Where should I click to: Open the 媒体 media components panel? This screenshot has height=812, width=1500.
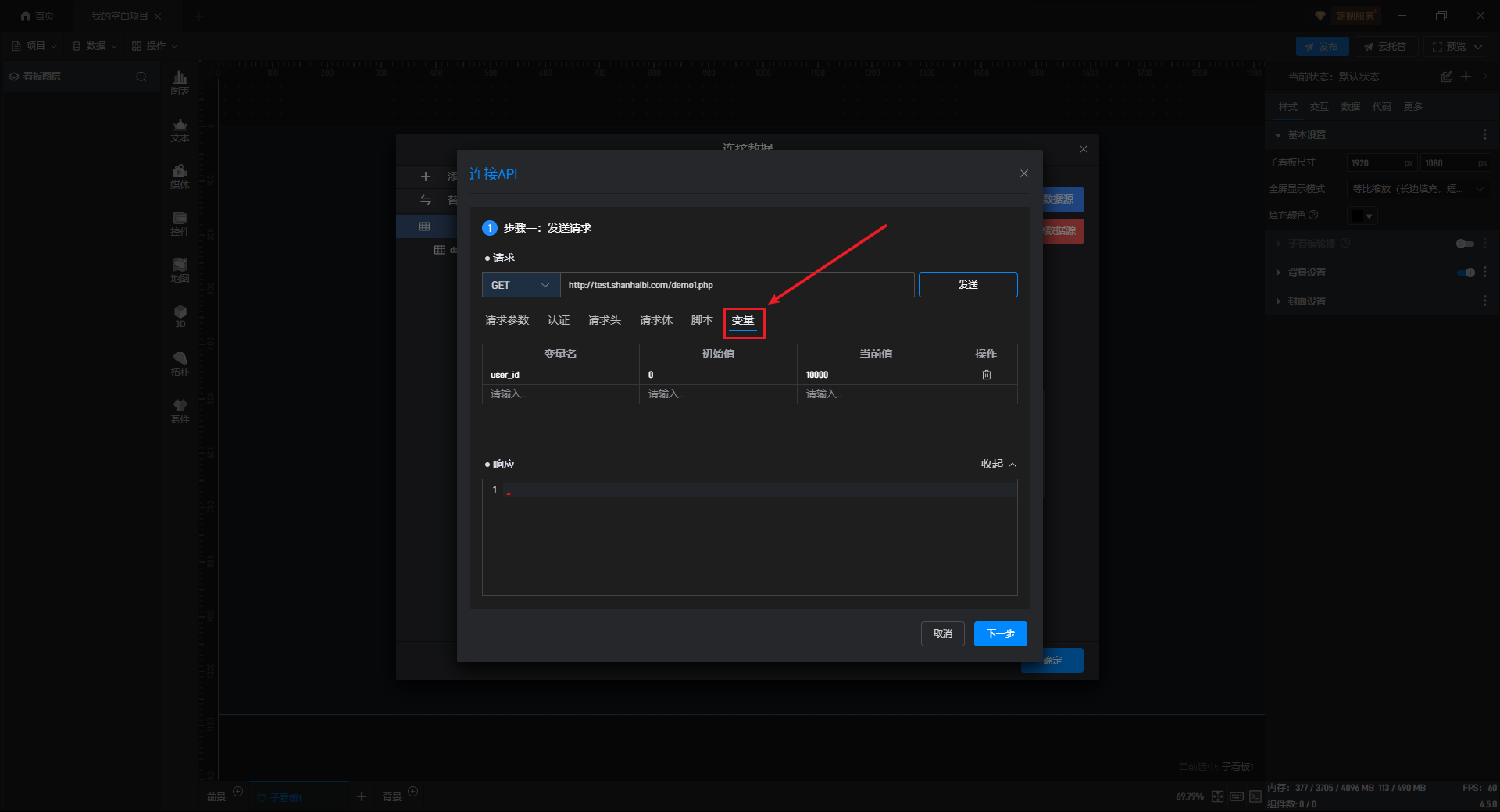point(180,176)
